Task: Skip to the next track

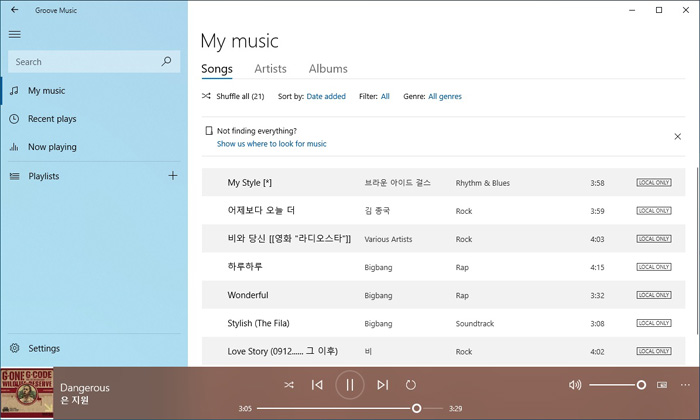Action: (382, 385)
